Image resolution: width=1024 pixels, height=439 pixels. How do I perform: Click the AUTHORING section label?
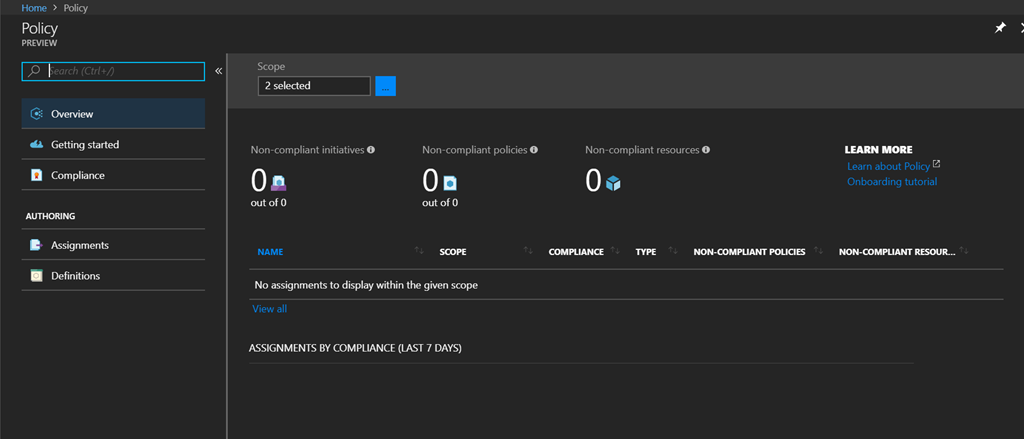tap(50, 216)
